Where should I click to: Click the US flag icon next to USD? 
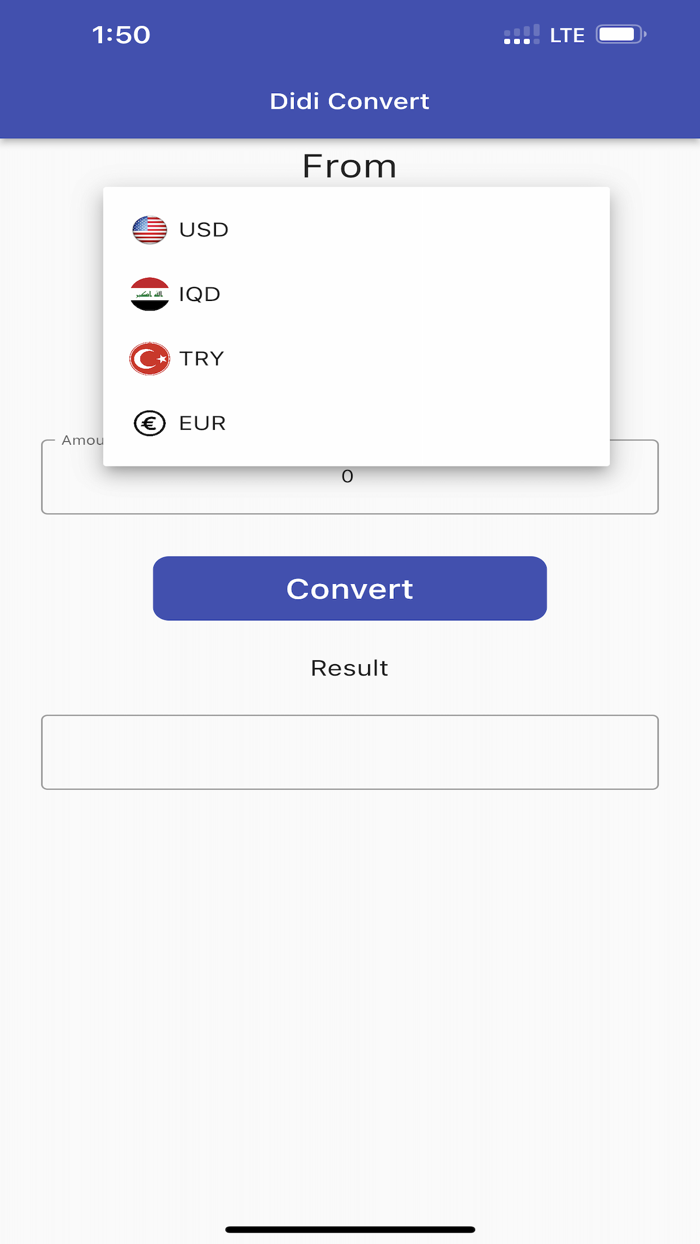pos(149,229)
